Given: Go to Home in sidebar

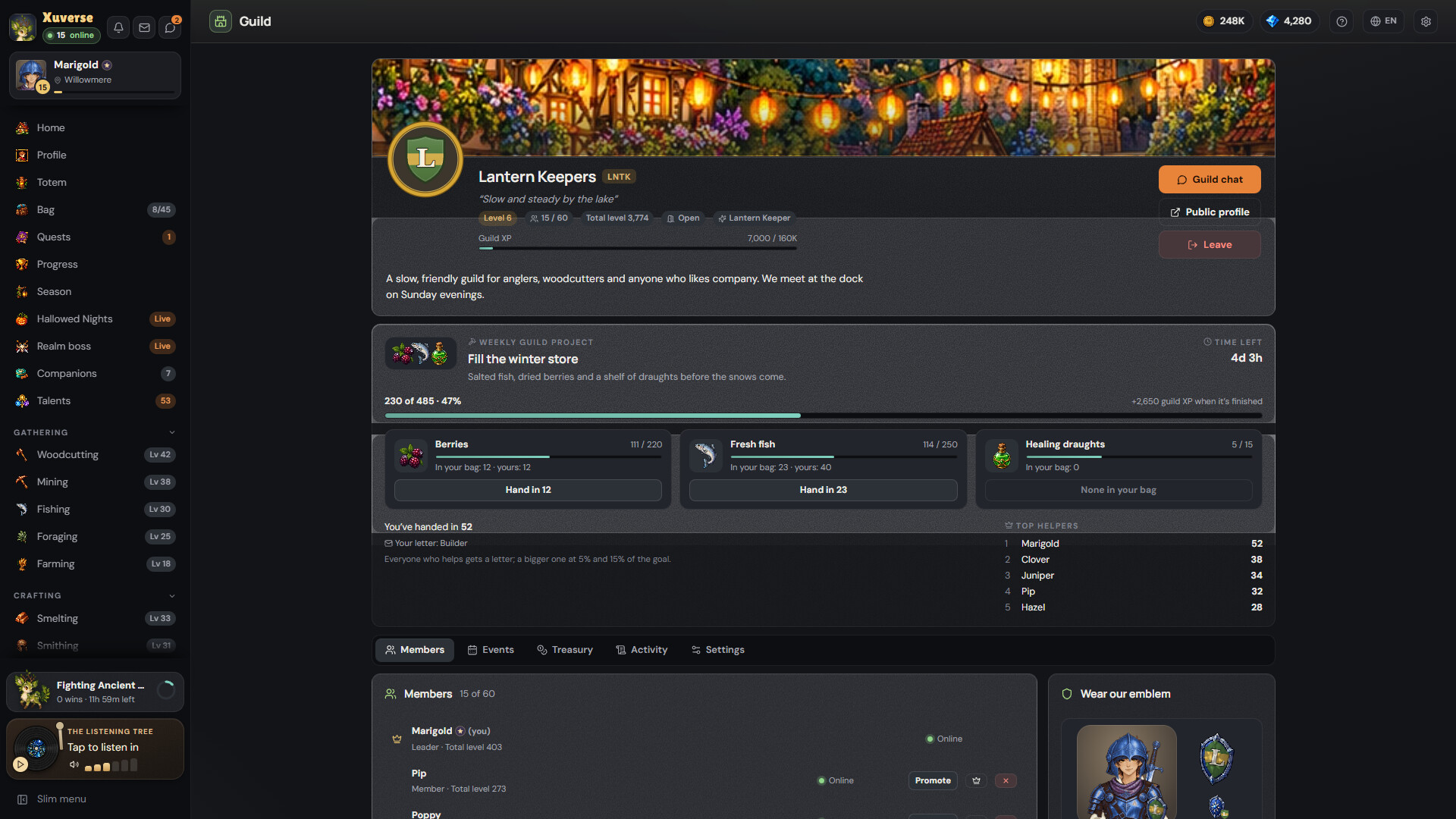Looking at the screenshot, I should point(95,128).
